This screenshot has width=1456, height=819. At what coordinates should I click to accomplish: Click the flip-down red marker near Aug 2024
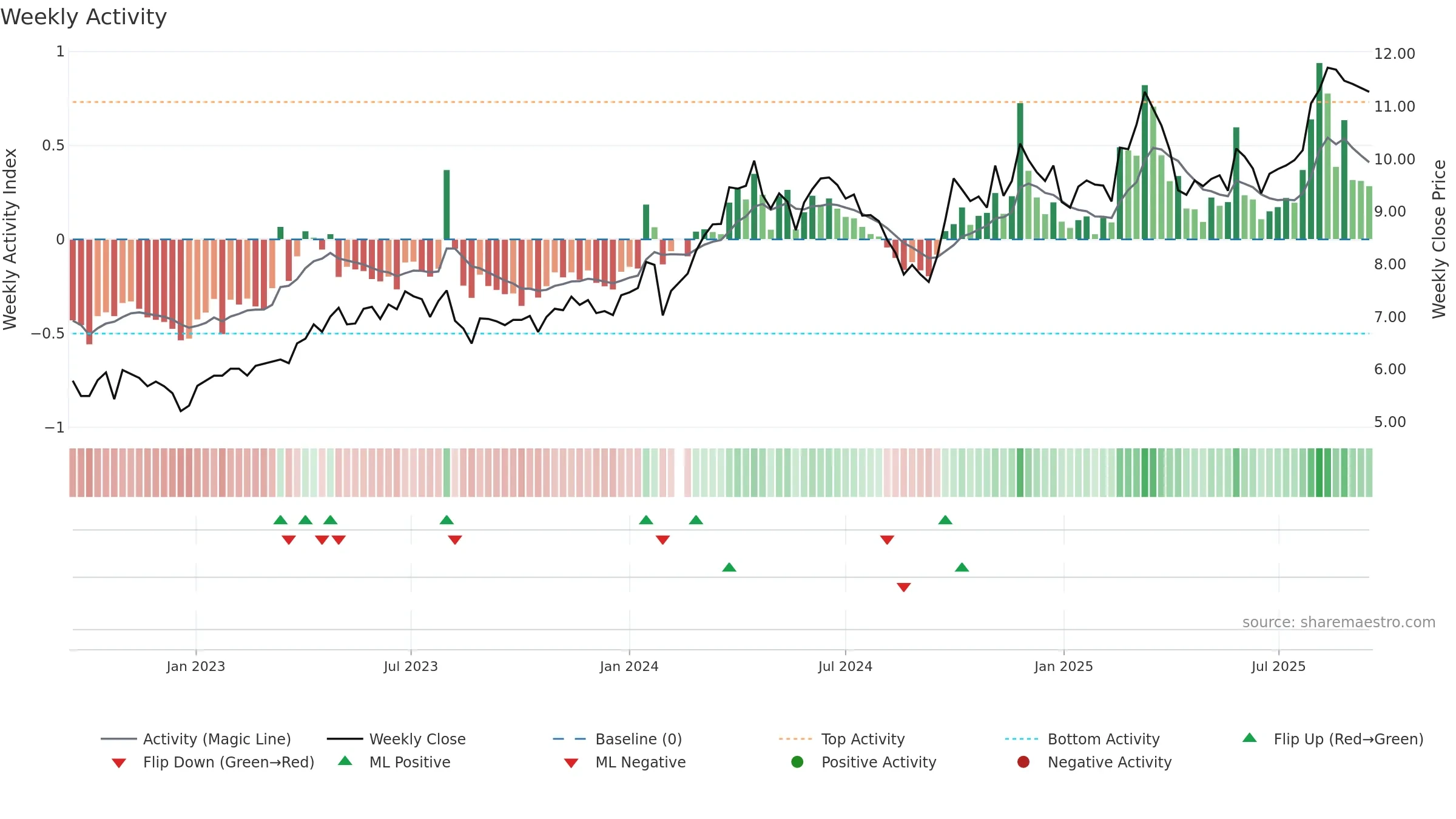point(887,540)
